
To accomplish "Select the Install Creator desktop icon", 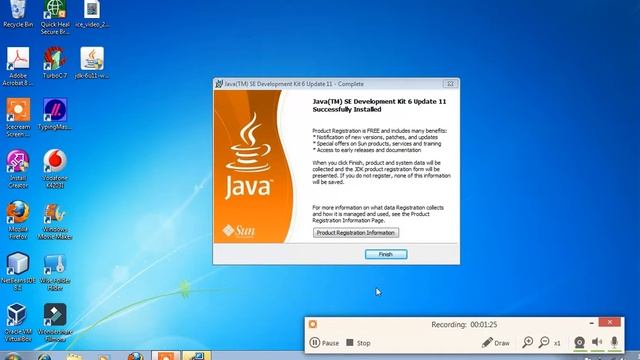I will [x=18, y=169].
